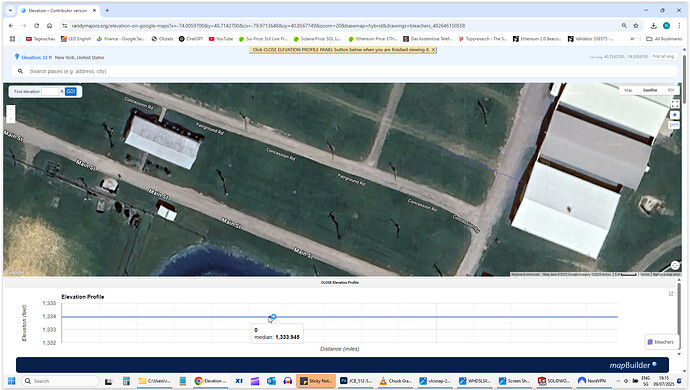This screenshot has width=690, height=390.
Task: Expand the hidden bookmarks chevron
Action: [x=632, y=39]
